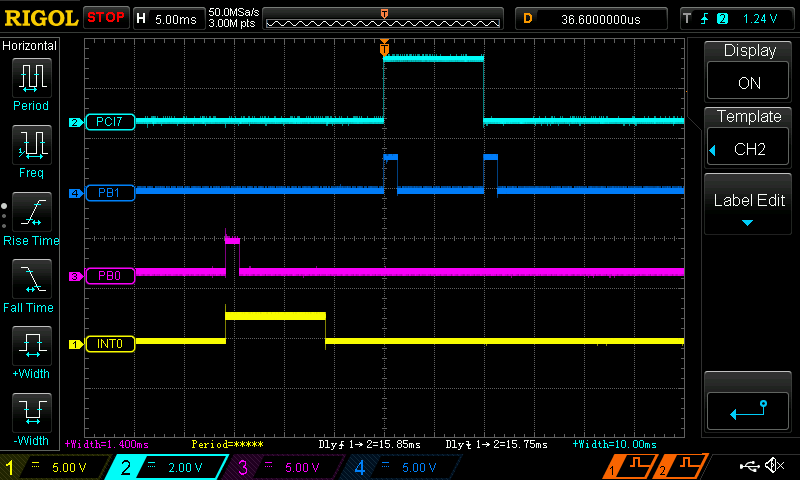
Task: Select channel 4 5.00 V tab
Action: coord(401,467)
